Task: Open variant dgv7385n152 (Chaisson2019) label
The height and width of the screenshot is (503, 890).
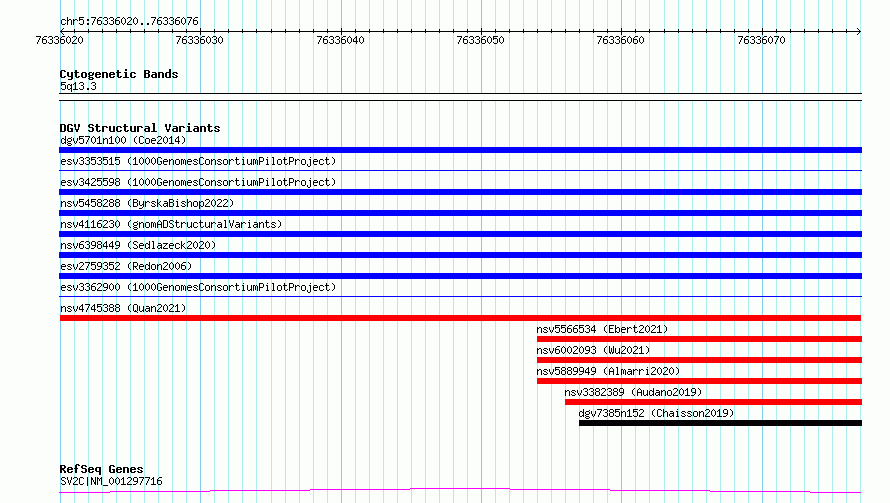Action: [656, 413]
